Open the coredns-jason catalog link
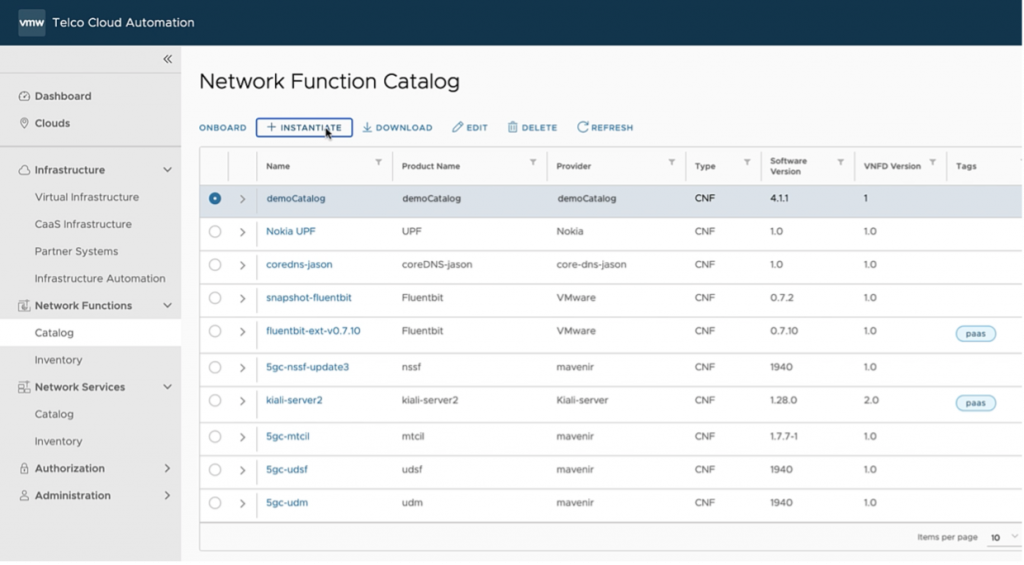This screenshot has height=565, width=1024. pyautogui.click(x=299, y=265)
